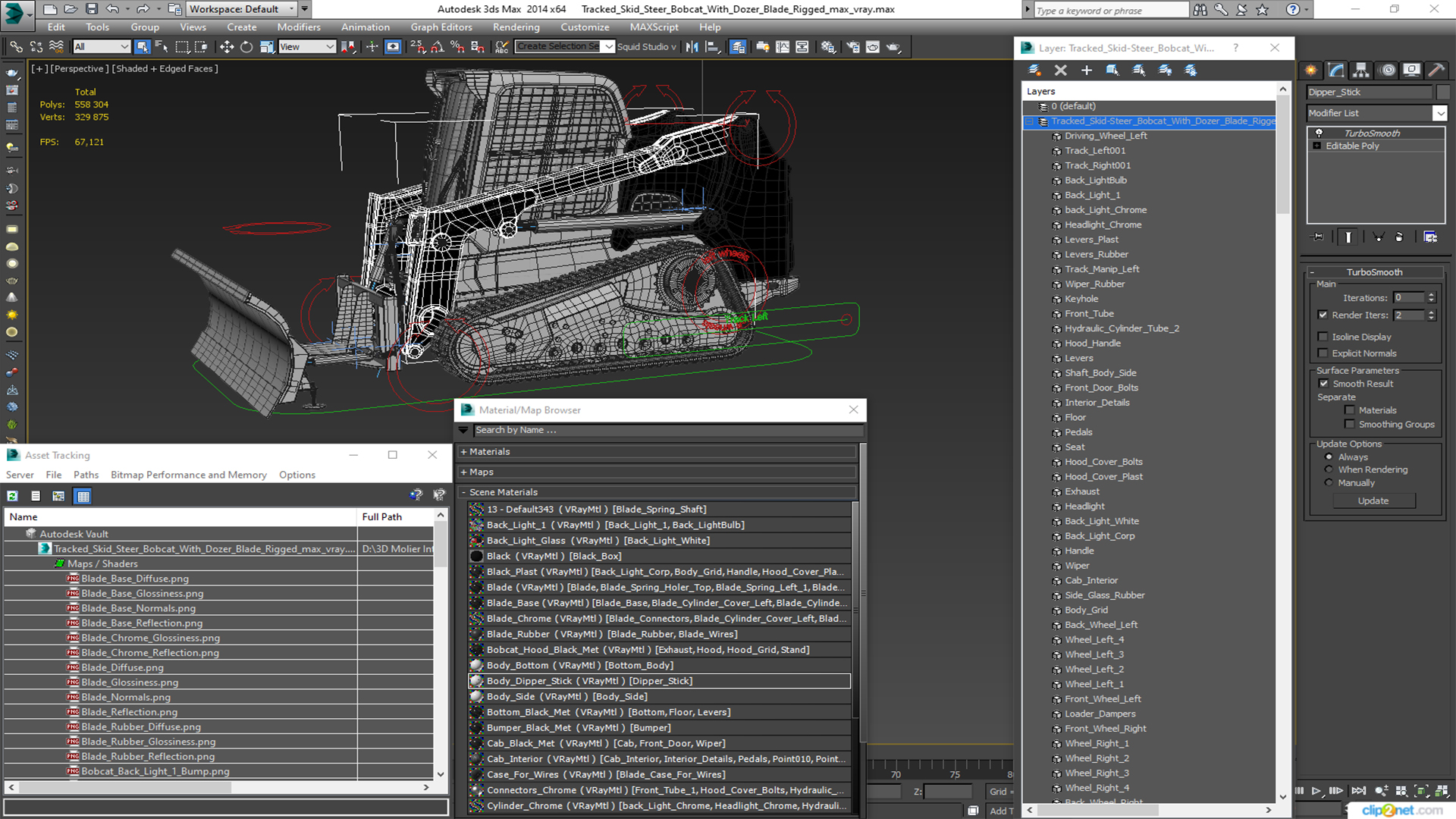Open Bitmap Performance and Memory menu
Image resolution: width=1456 pixels, height=819 pixels.
tap(189, 475)
